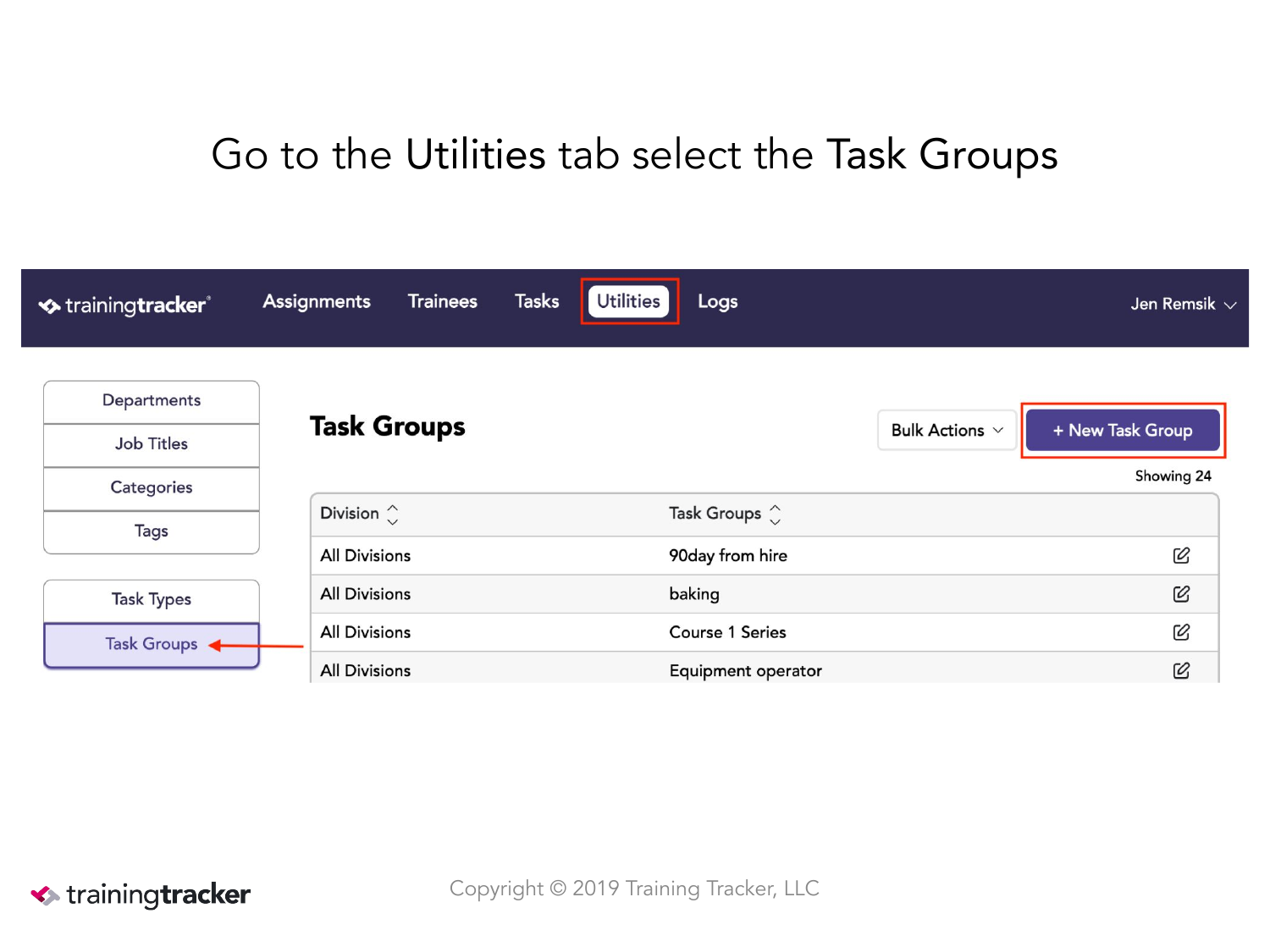Click the 'Task Groups' page heading
1270x952 pixels.
(388, 426)
